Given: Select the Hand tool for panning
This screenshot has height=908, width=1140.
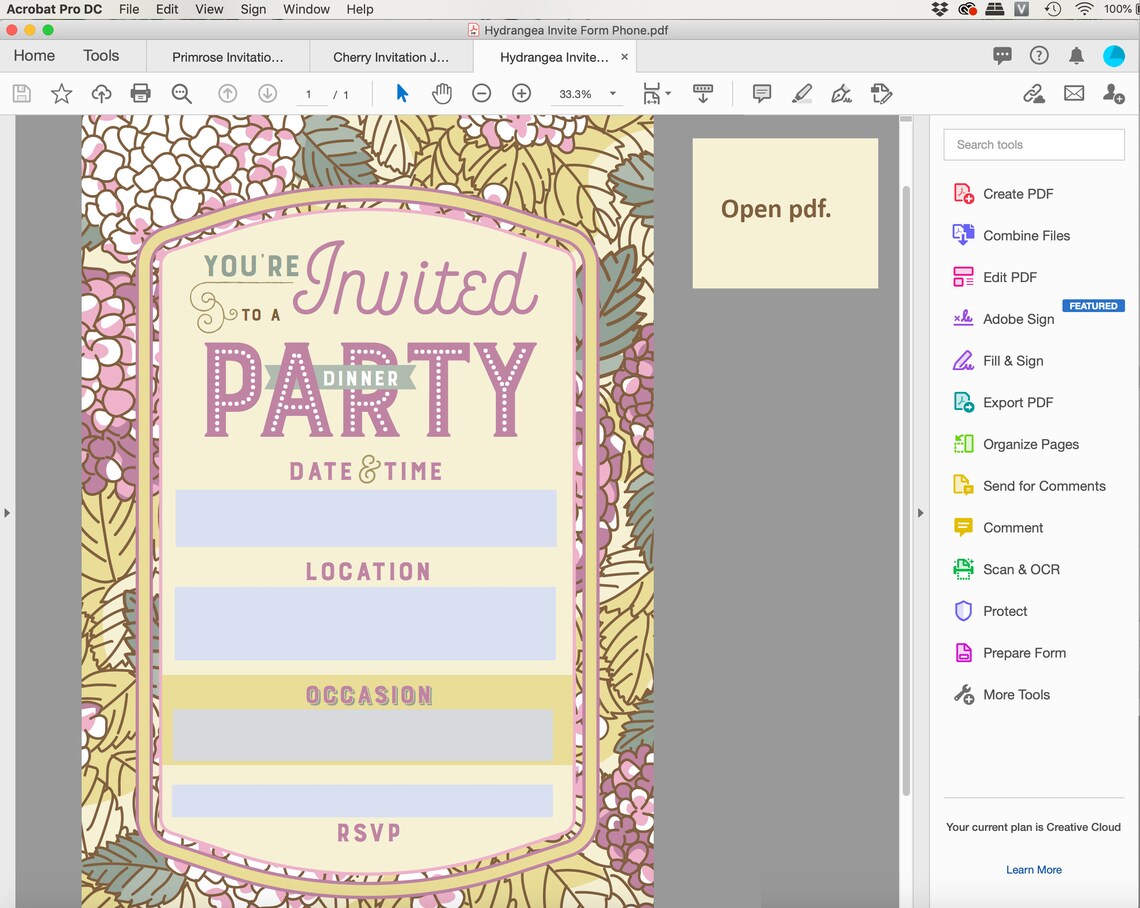Looking at the screenshot, I should (441, 93).
